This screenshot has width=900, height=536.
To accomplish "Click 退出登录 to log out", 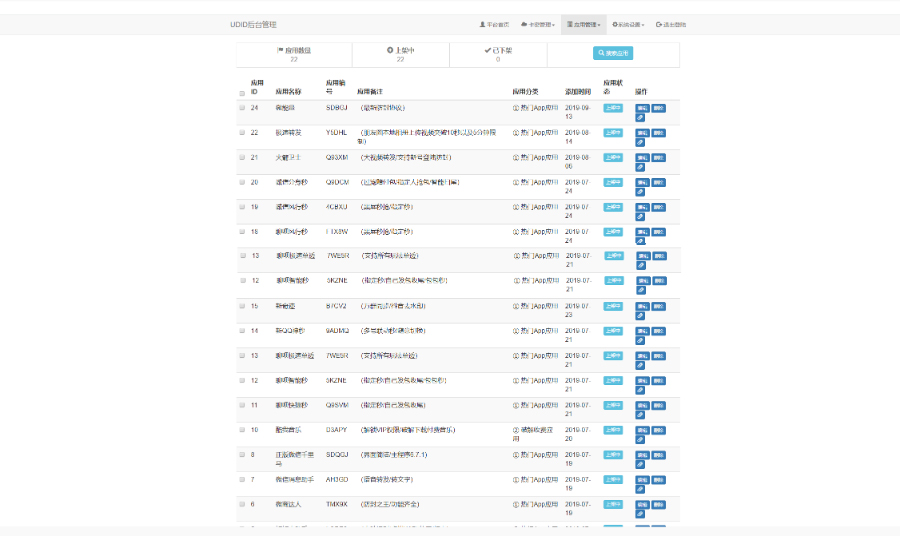I will click(671, 24).
